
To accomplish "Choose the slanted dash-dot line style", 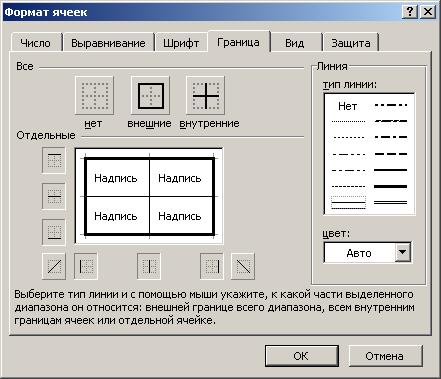I will [391, 121].
